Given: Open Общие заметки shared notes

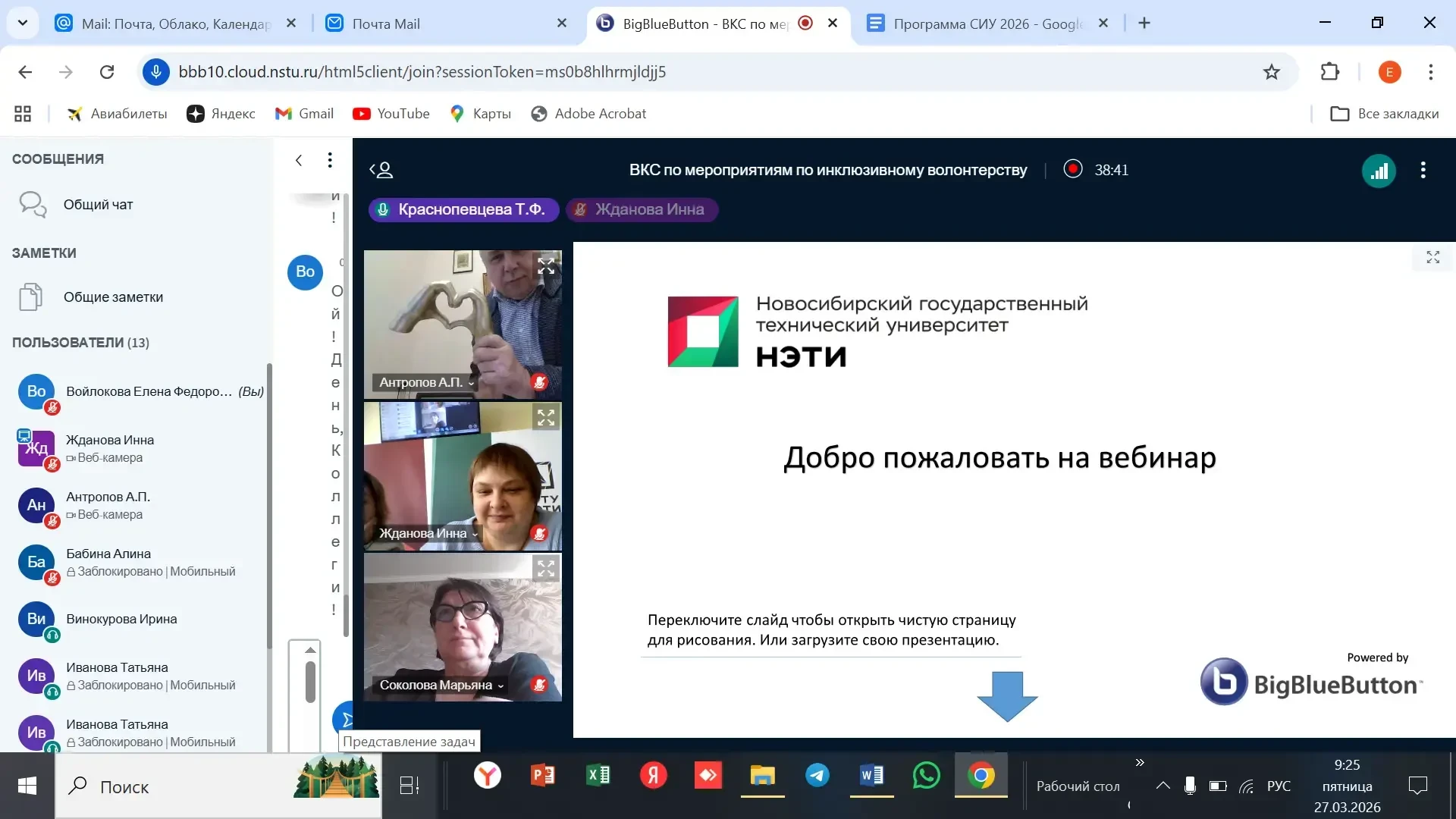Looking at the screenshot, I should click(x=113, y=297).
